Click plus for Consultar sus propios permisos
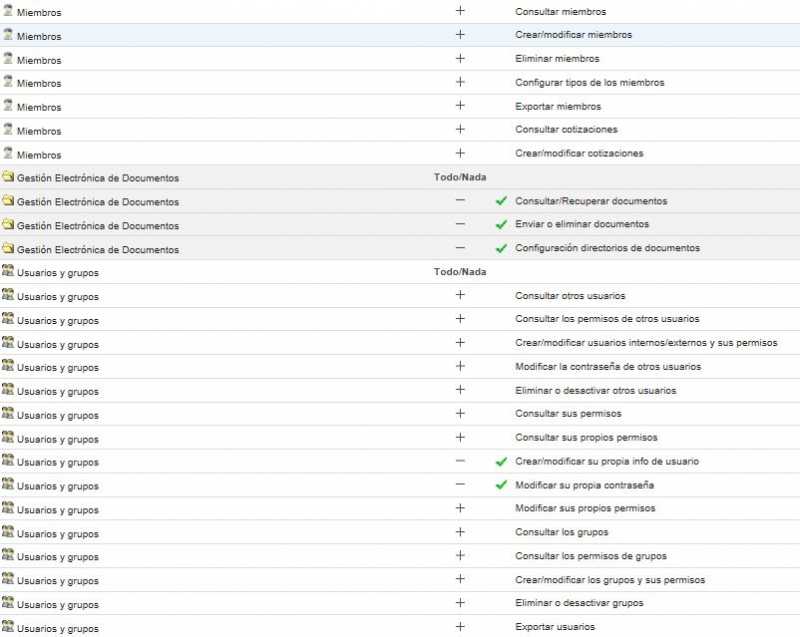 coord(460,437)
